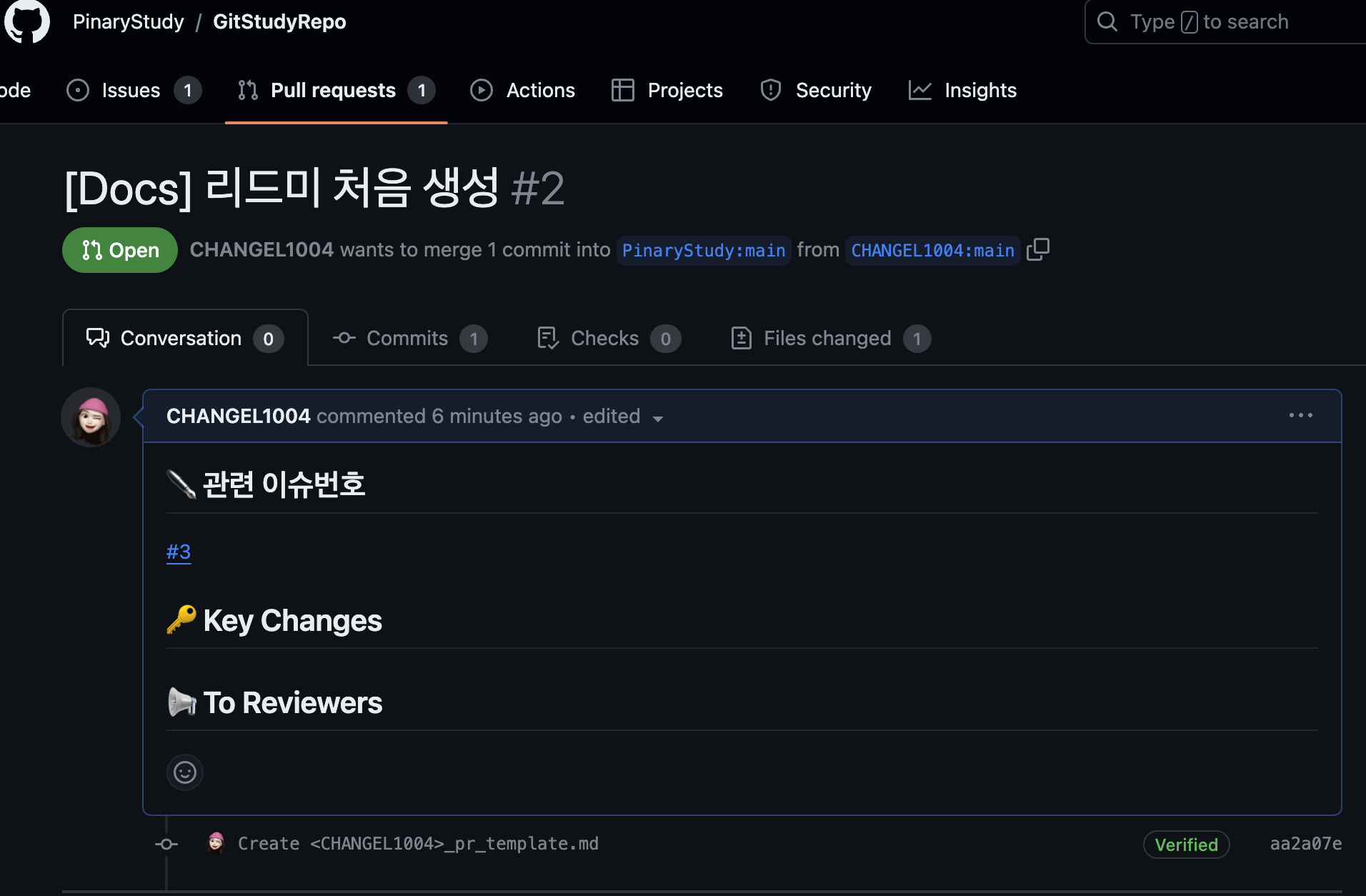1366x896 pixels.
Task: Open issue link #3 in the comment
Action: pyautogui.click(x=178, y=552)
